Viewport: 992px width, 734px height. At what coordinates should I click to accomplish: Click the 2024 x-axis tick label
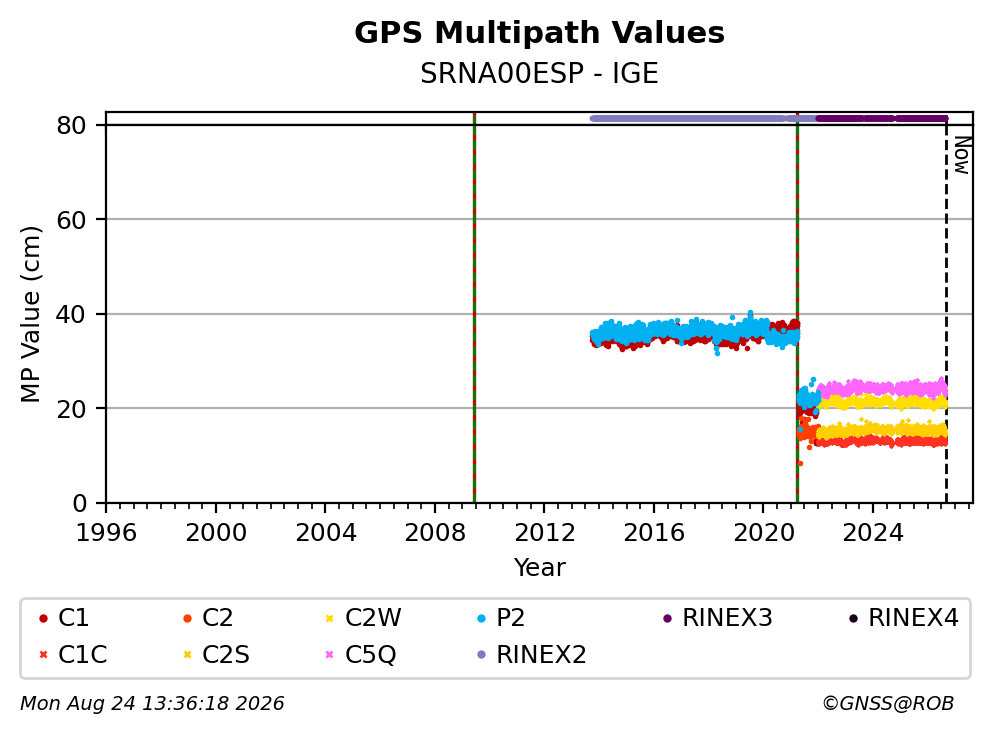pyautogui.click(x=872, y=533)
